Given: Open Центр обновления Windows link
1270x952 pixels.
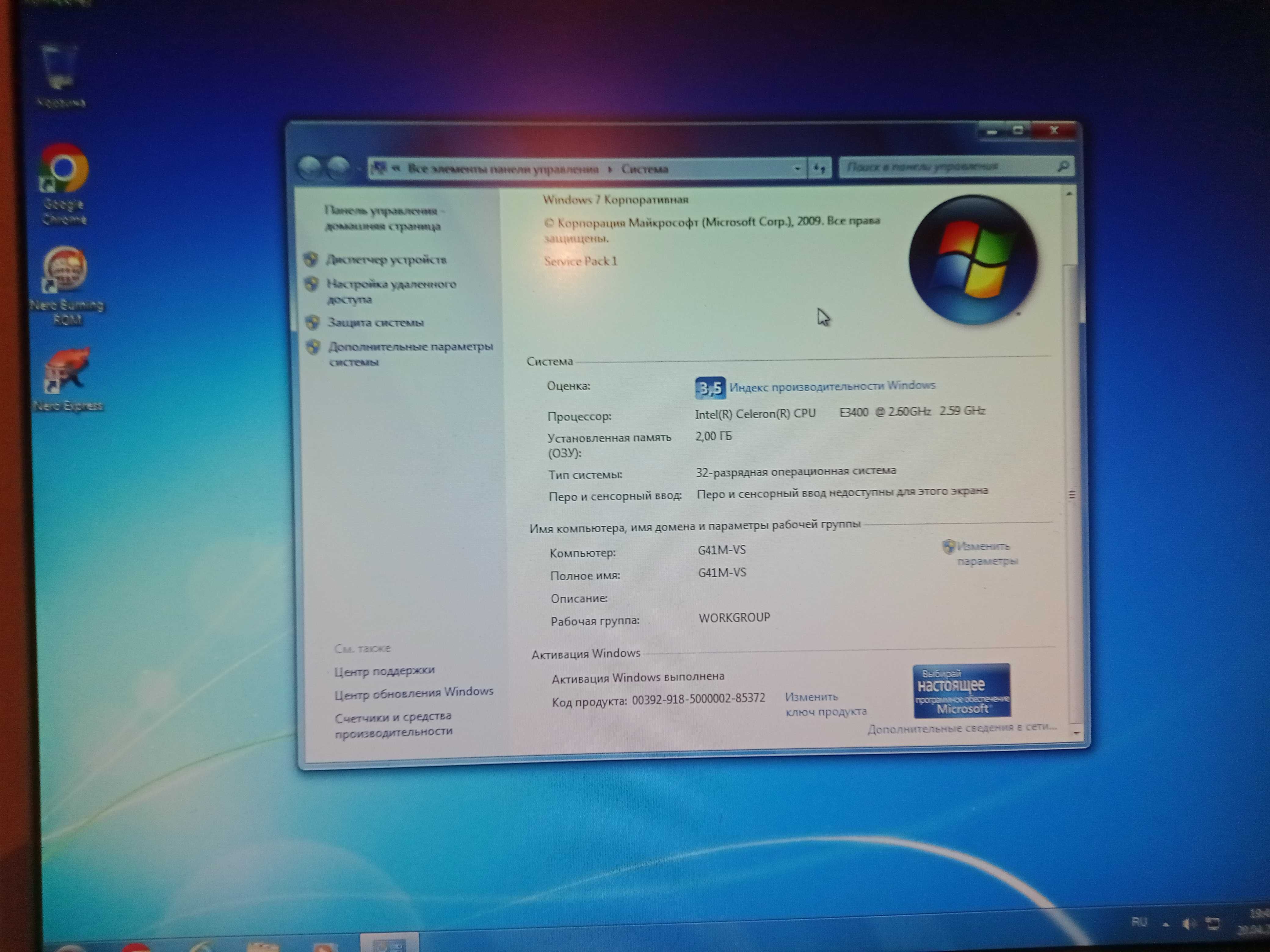Looking at the screenshot, I should pyautogui.click(x=414, y=693).
